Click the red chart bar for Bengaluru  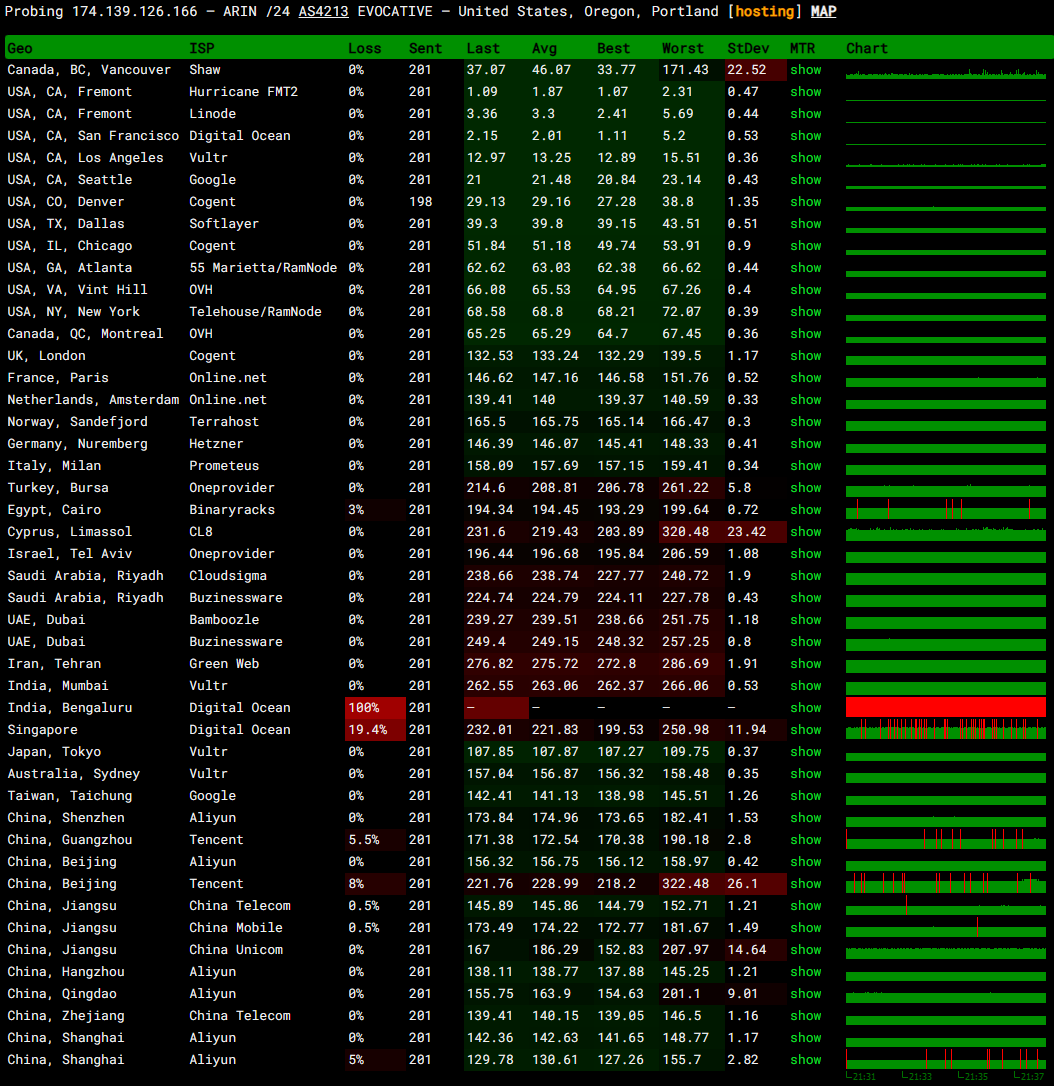point(945,707)
